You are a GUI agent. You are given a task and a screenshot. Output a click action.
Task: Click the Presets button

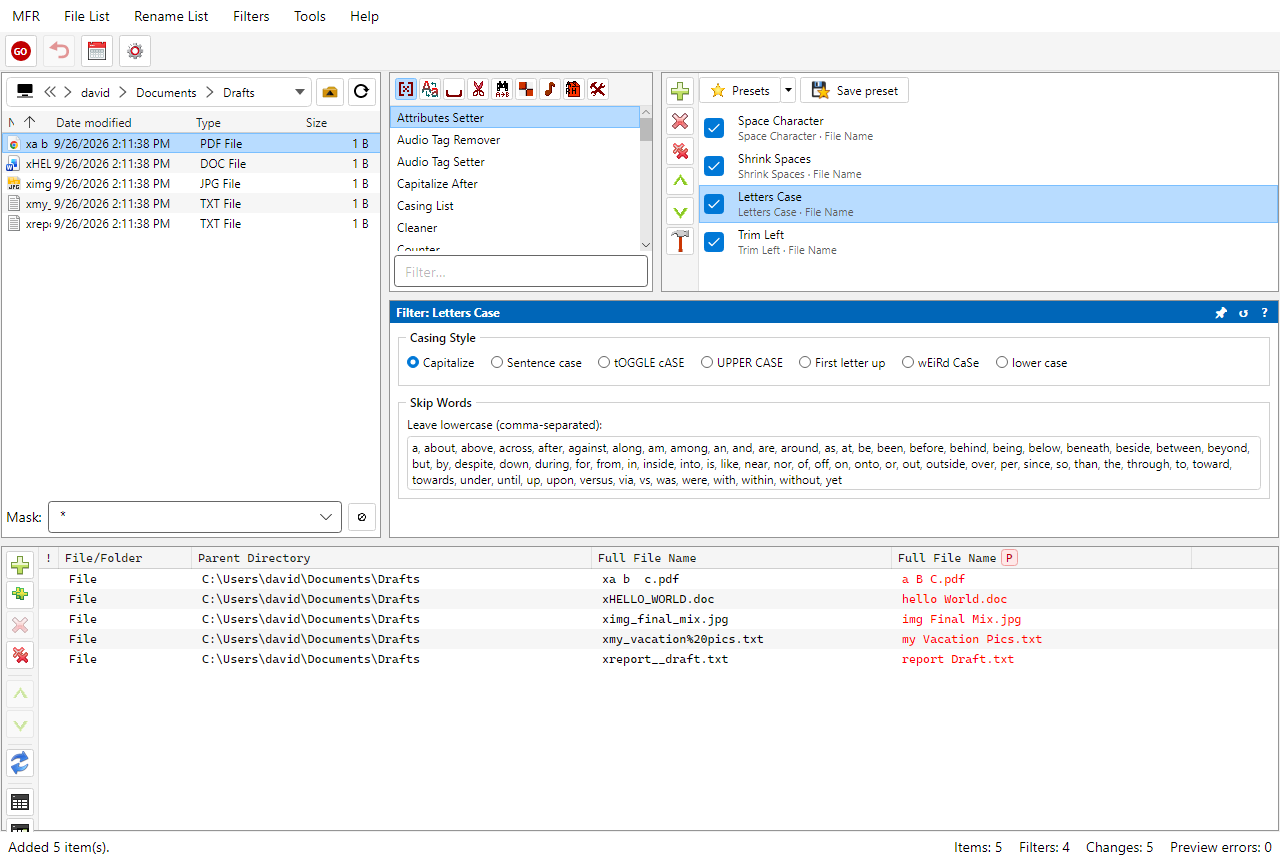740,91
